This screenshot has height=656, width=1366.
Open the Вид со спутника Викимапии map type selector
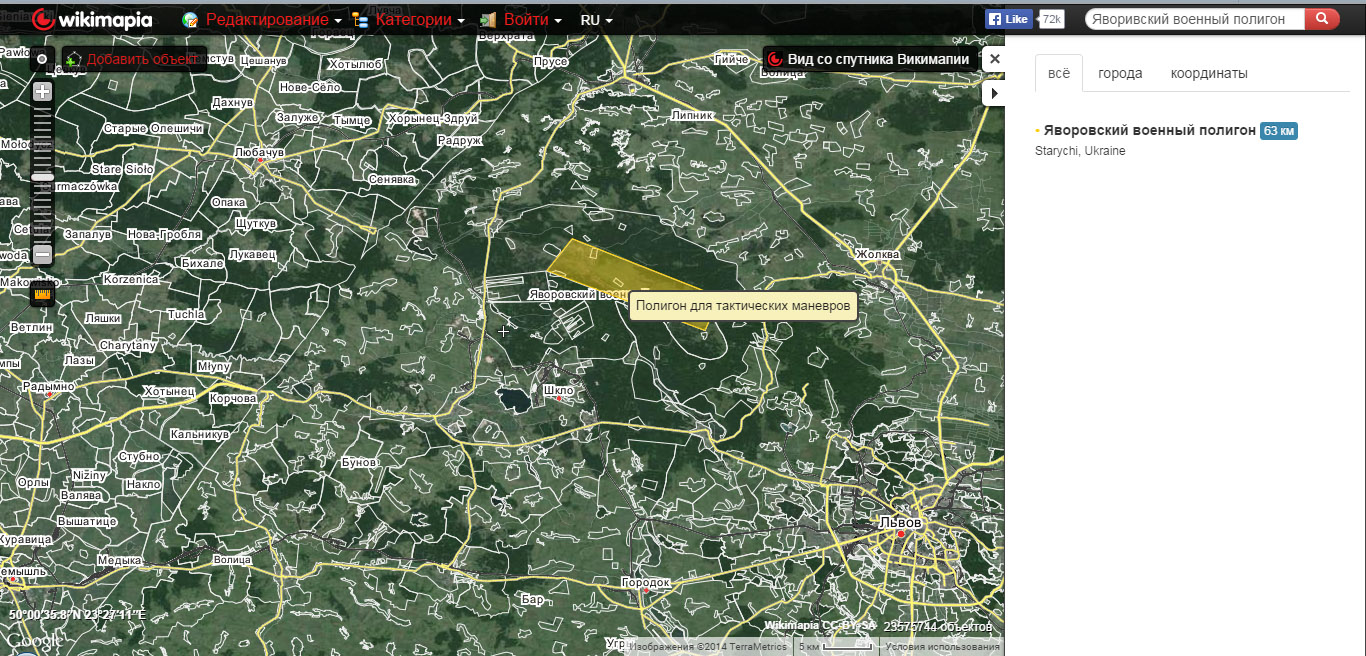click(869, 59)
